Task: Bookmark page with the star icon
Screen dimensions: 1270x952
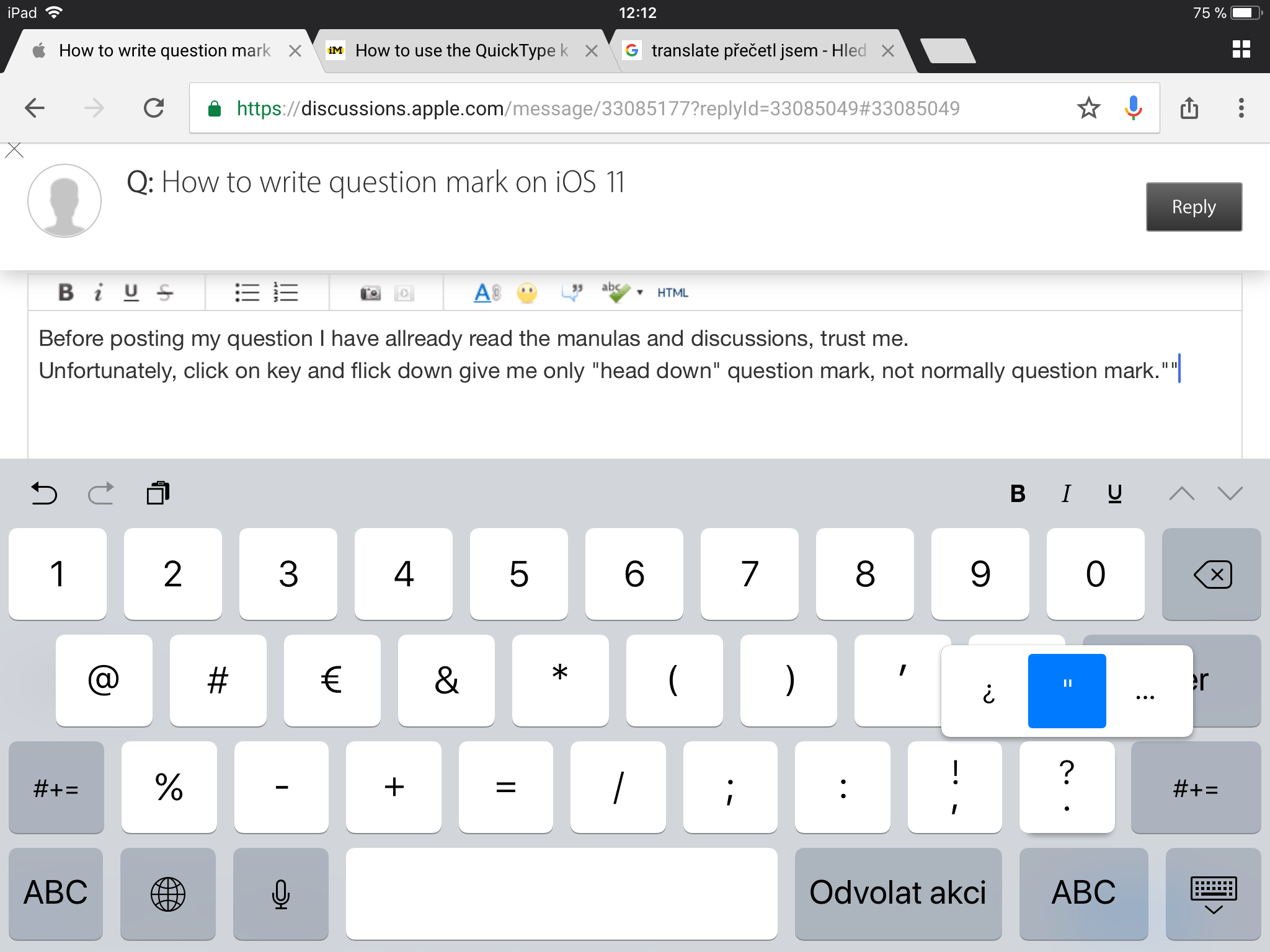Action: (x=1088, y=108)
